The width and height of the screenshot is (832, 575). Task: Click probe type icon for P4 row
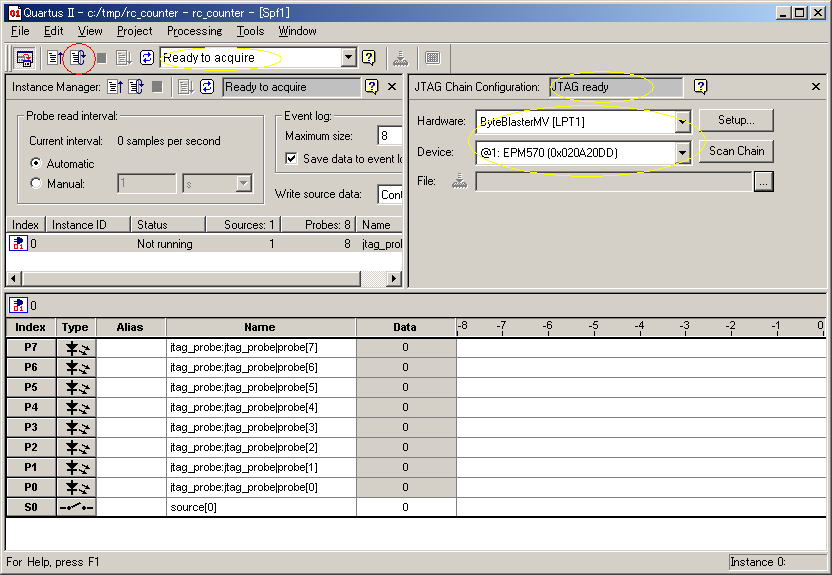[76, 408]
